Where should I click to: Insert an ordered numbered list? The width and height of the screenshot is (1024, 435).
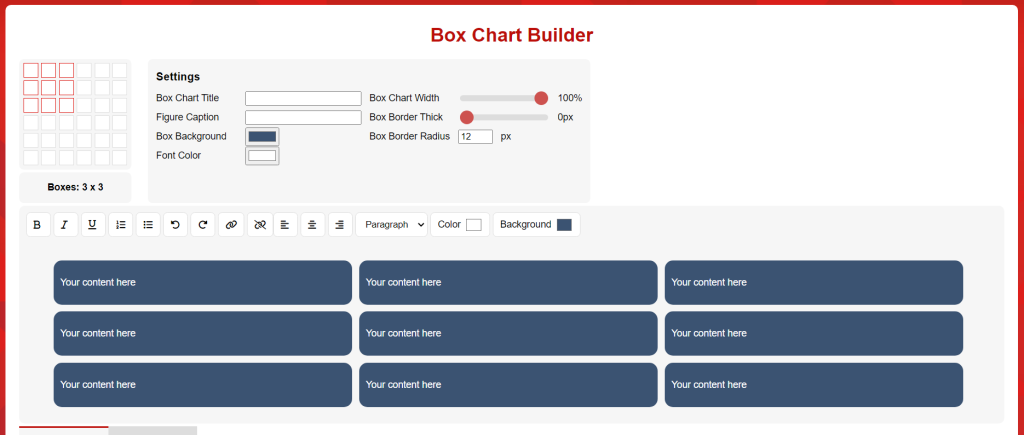tap(120, 225)
